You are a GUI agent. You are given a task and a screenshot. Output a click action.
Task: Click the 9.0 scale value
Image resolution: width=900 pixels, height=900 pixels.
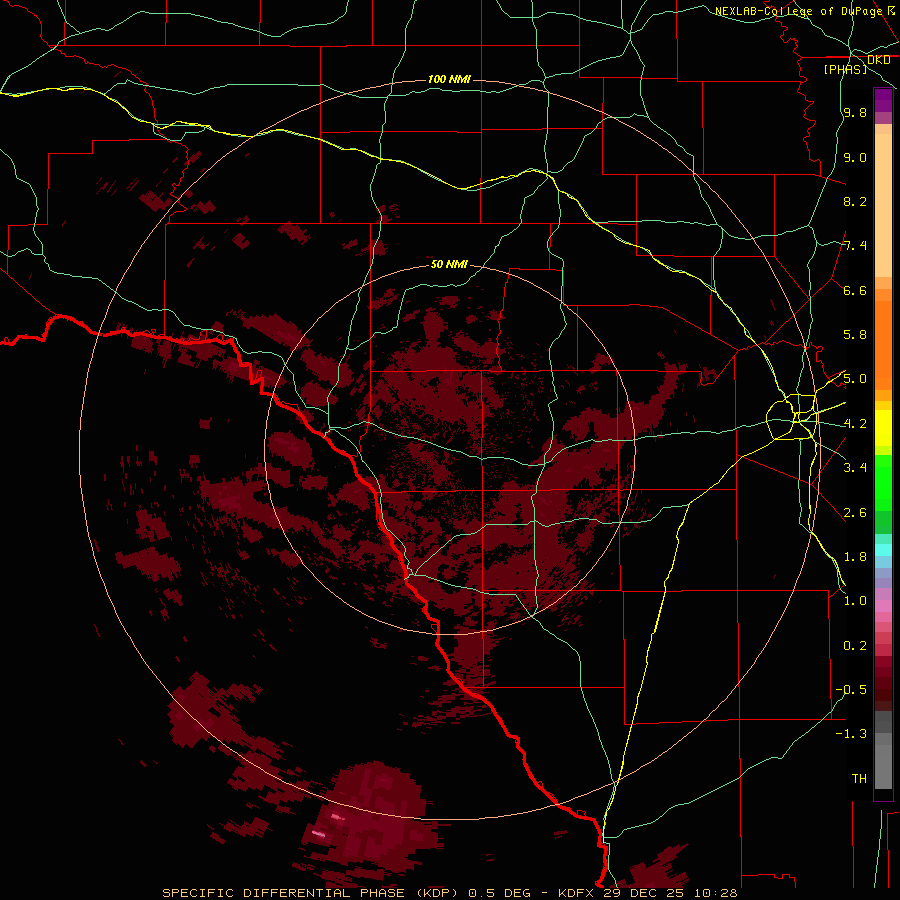[x=855, y=157]
